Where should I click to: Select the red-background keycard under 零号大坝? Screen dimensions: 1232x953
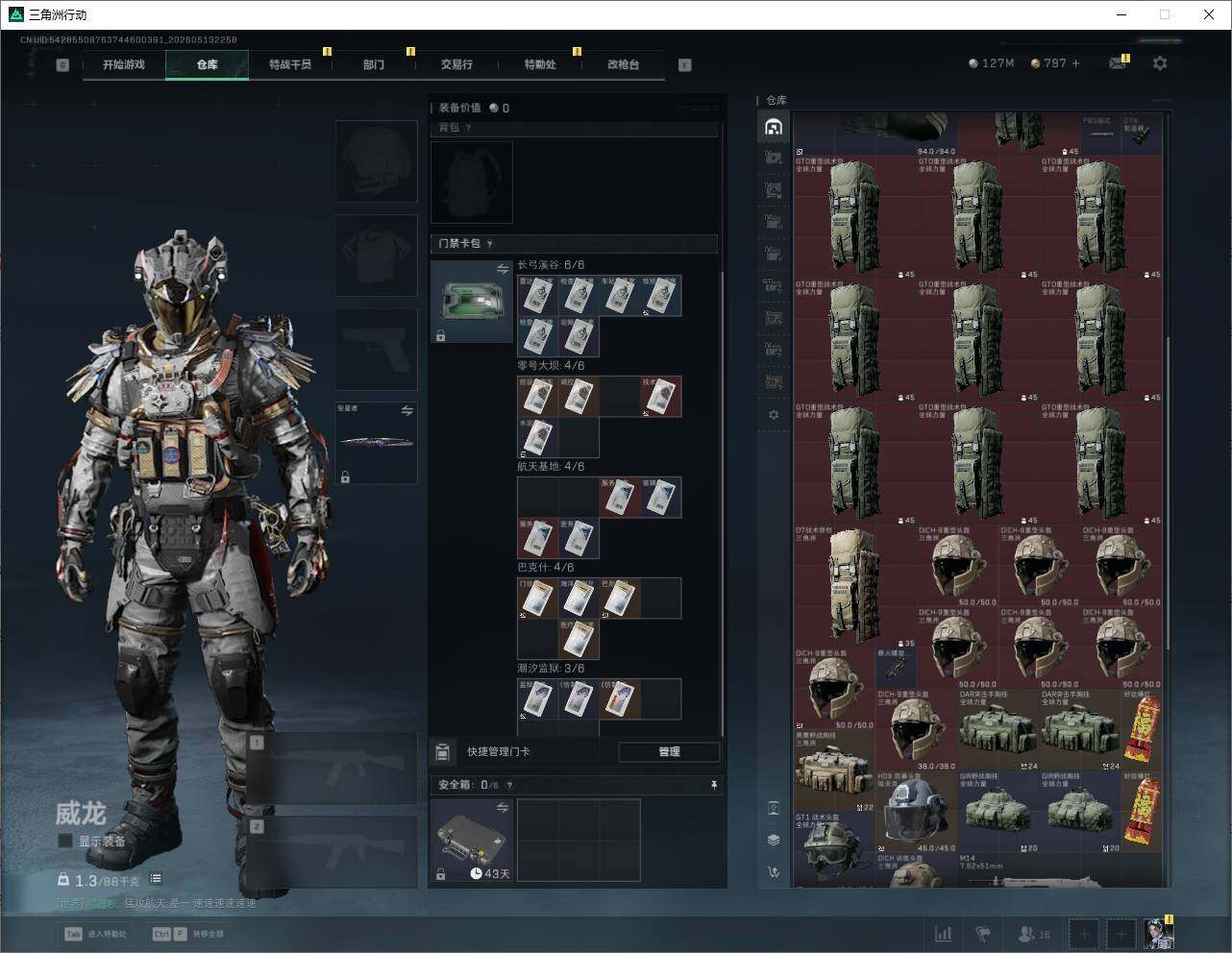tap(661, 397)
